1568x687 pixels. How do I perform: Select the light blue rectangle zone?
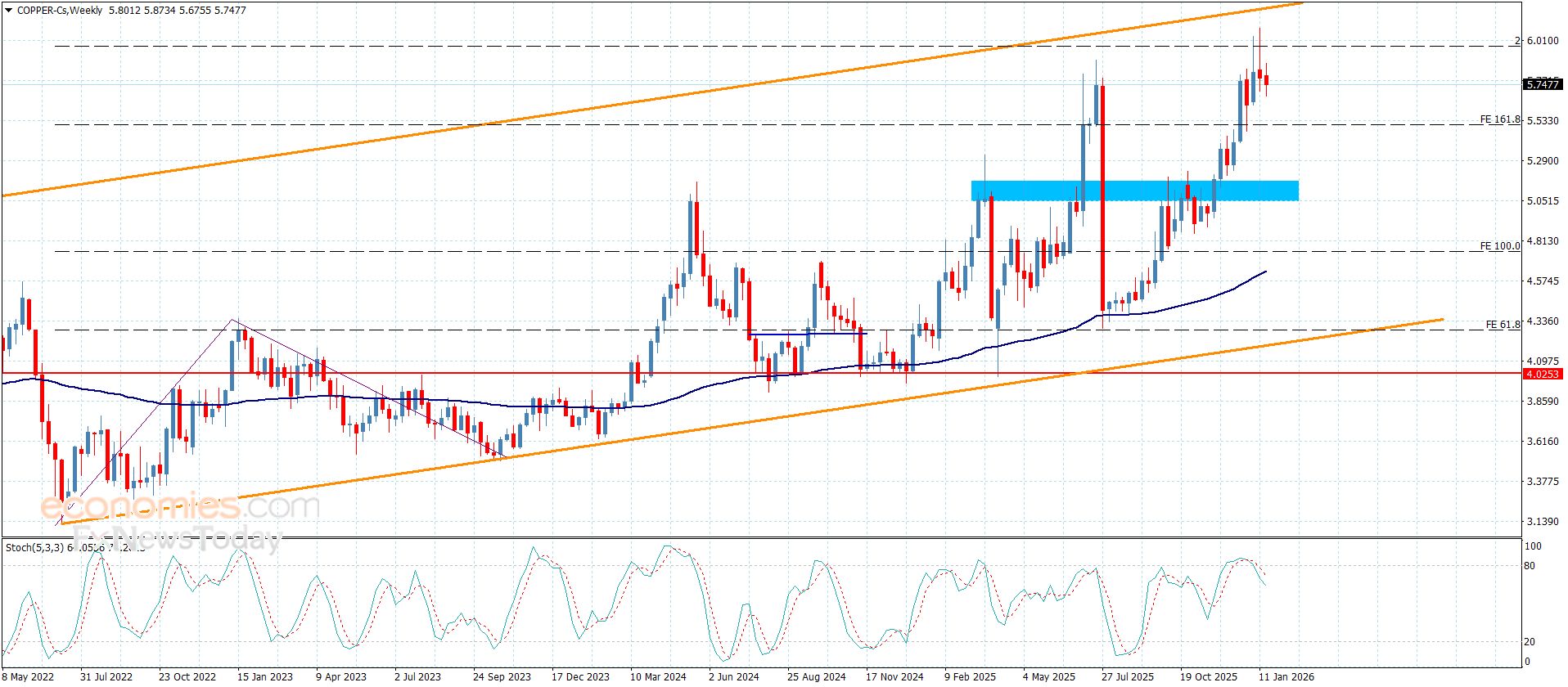pos(1133,191)
